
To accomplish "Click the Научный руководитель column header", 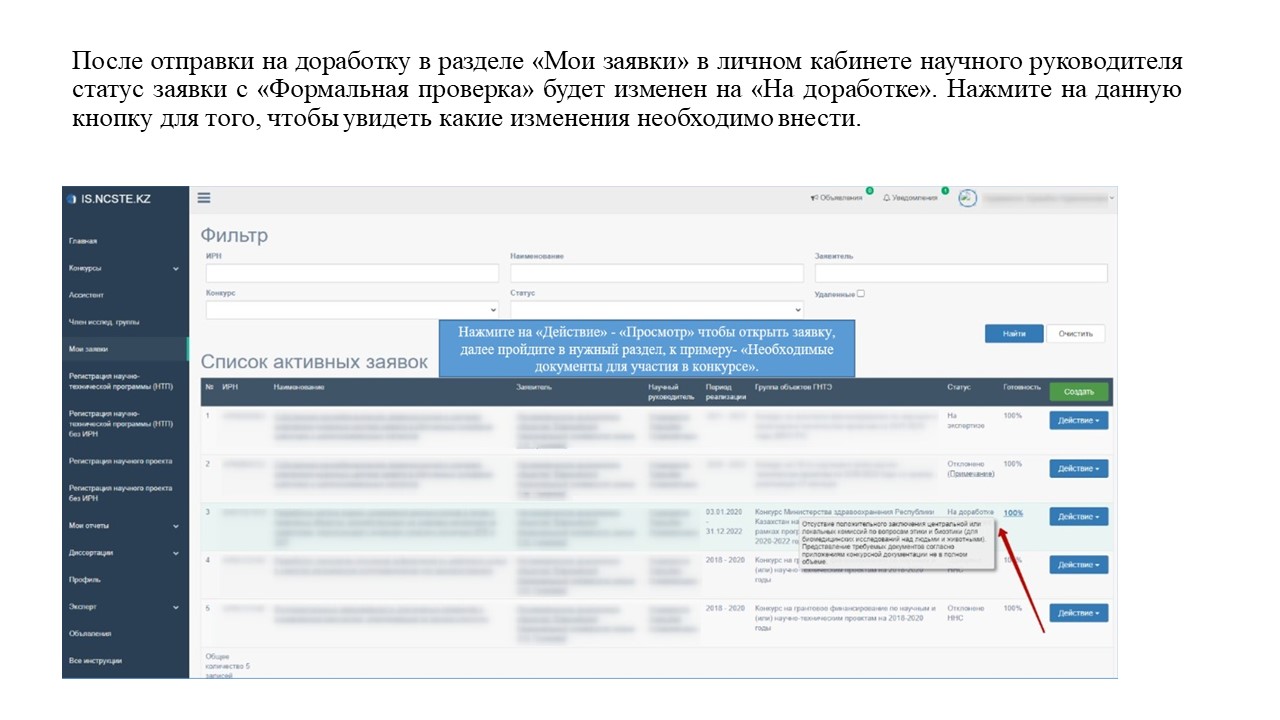I will click(x=669, y=391).
